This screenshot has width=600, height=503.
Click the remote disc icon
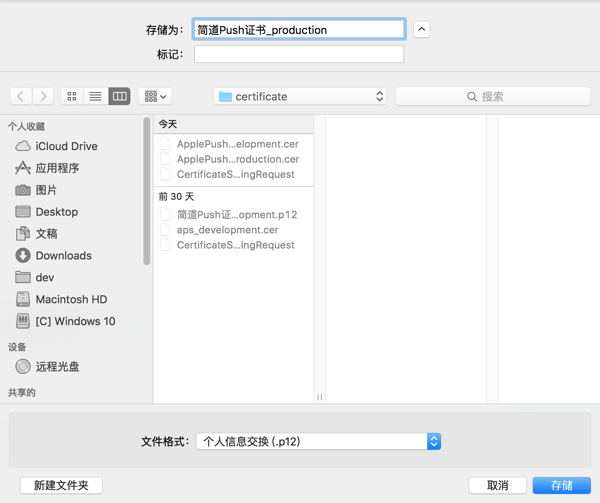pyautogui.click(x=23, y=366)
